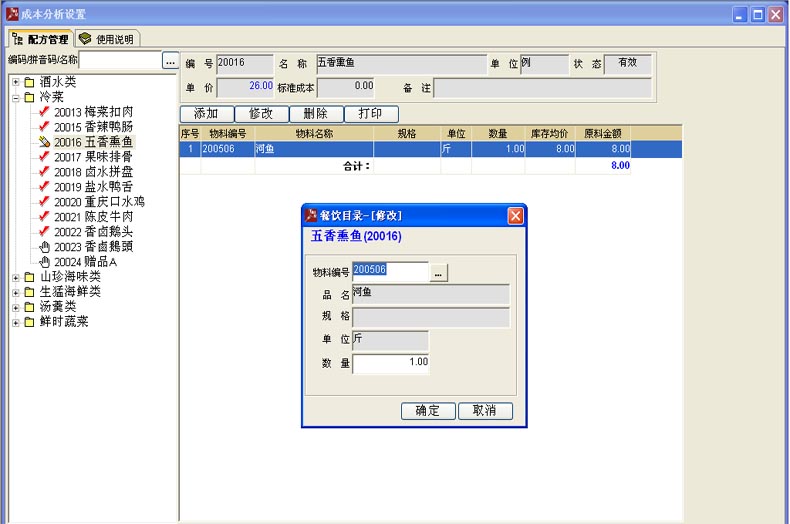
Task: Click the pencil icon beside 五香熏鱼
Action: click(44, 142)
